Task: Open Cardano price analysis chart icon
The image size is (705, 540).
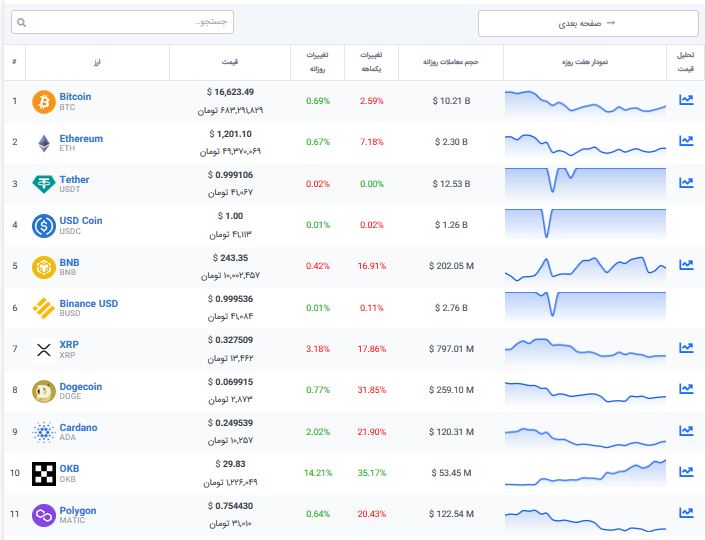Action: (686, 431)
